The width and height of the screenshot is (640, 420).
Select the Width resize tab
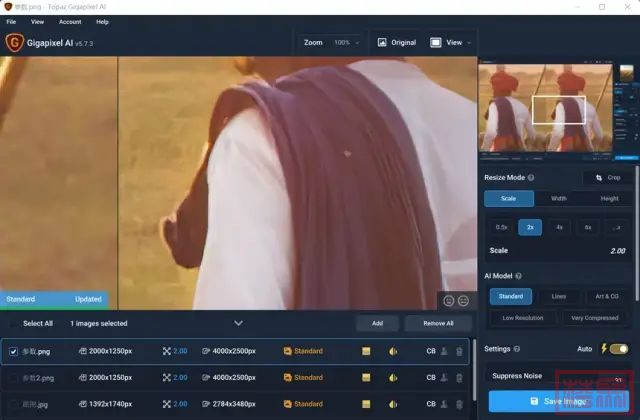(559, 198)
